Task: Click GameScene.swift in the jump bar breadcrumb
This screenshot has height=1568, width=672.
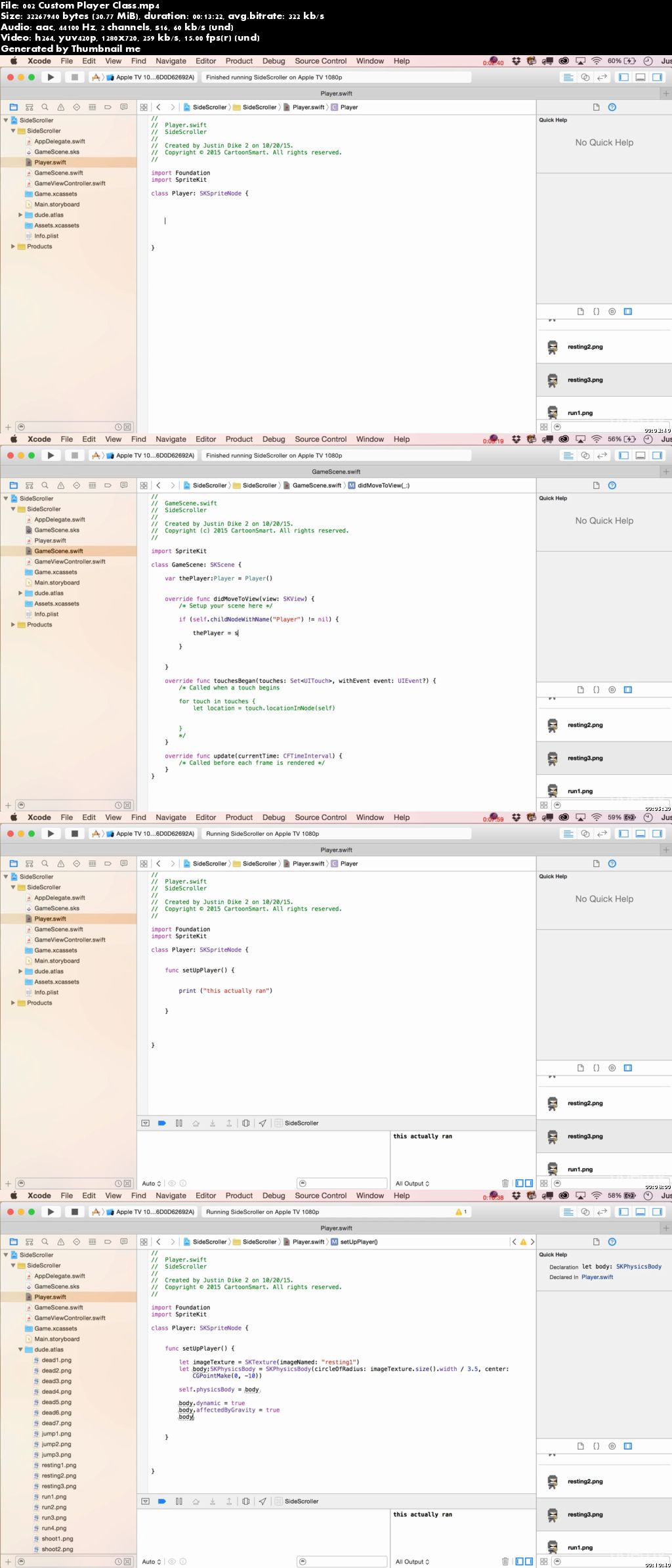Action: point(316,485)
